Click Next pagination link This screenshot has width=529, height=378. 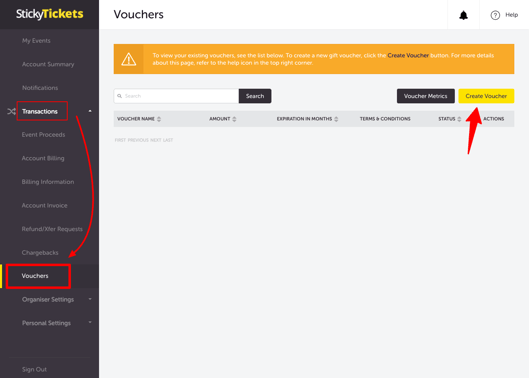(x=156, y=140)
